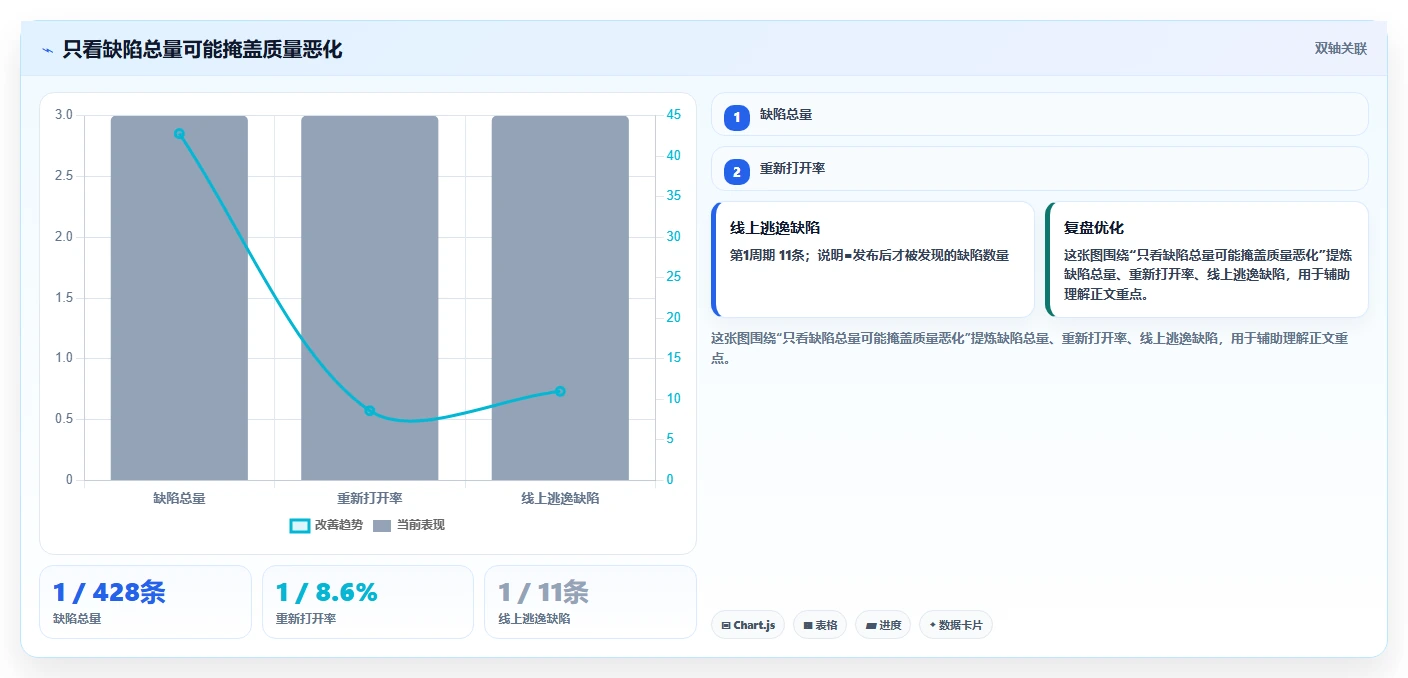Click the right axis value 45
This screenshot has height=678, width=1408.
(674, 115)
